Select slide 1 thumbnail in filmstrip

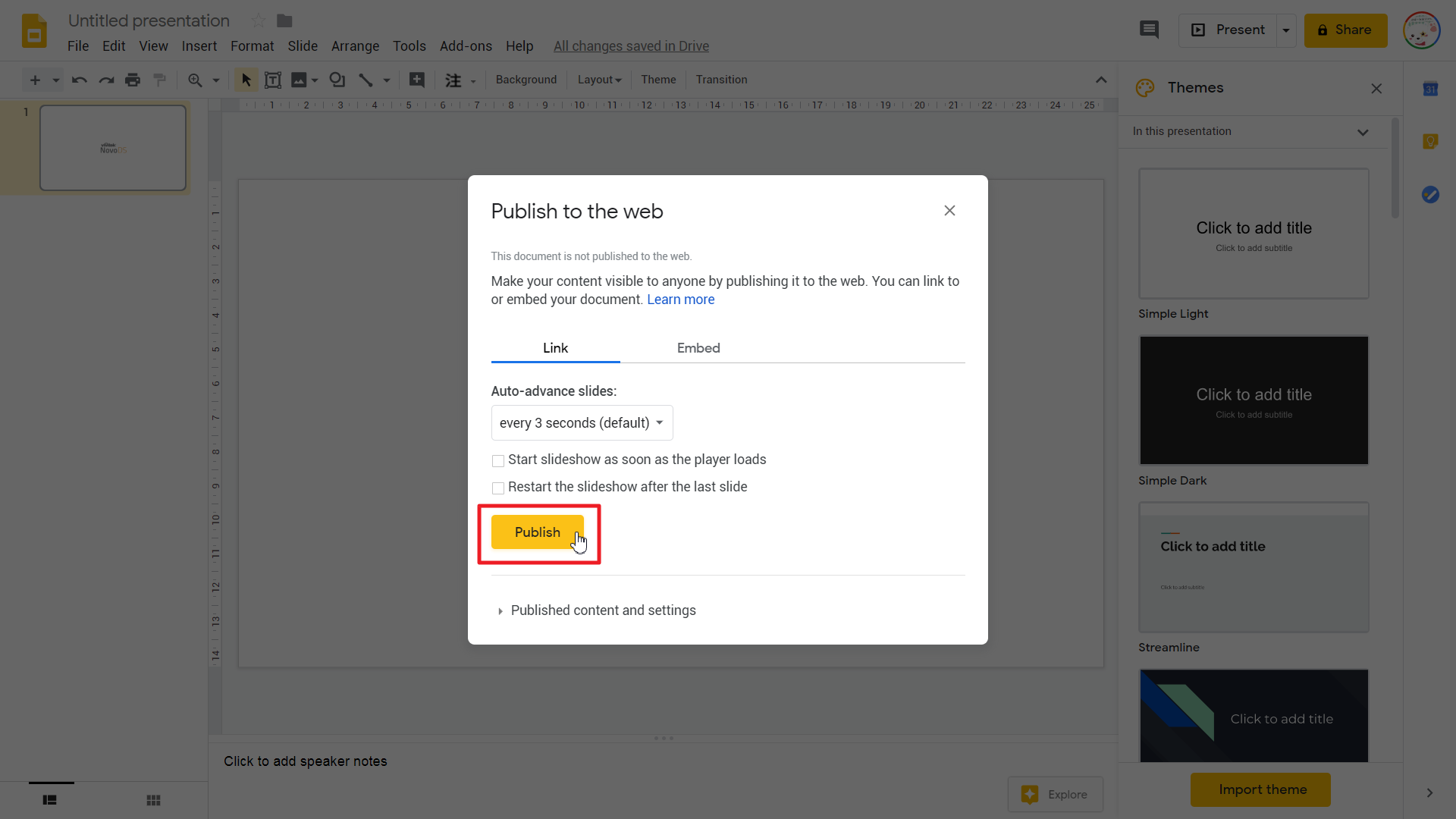[113, 148]
